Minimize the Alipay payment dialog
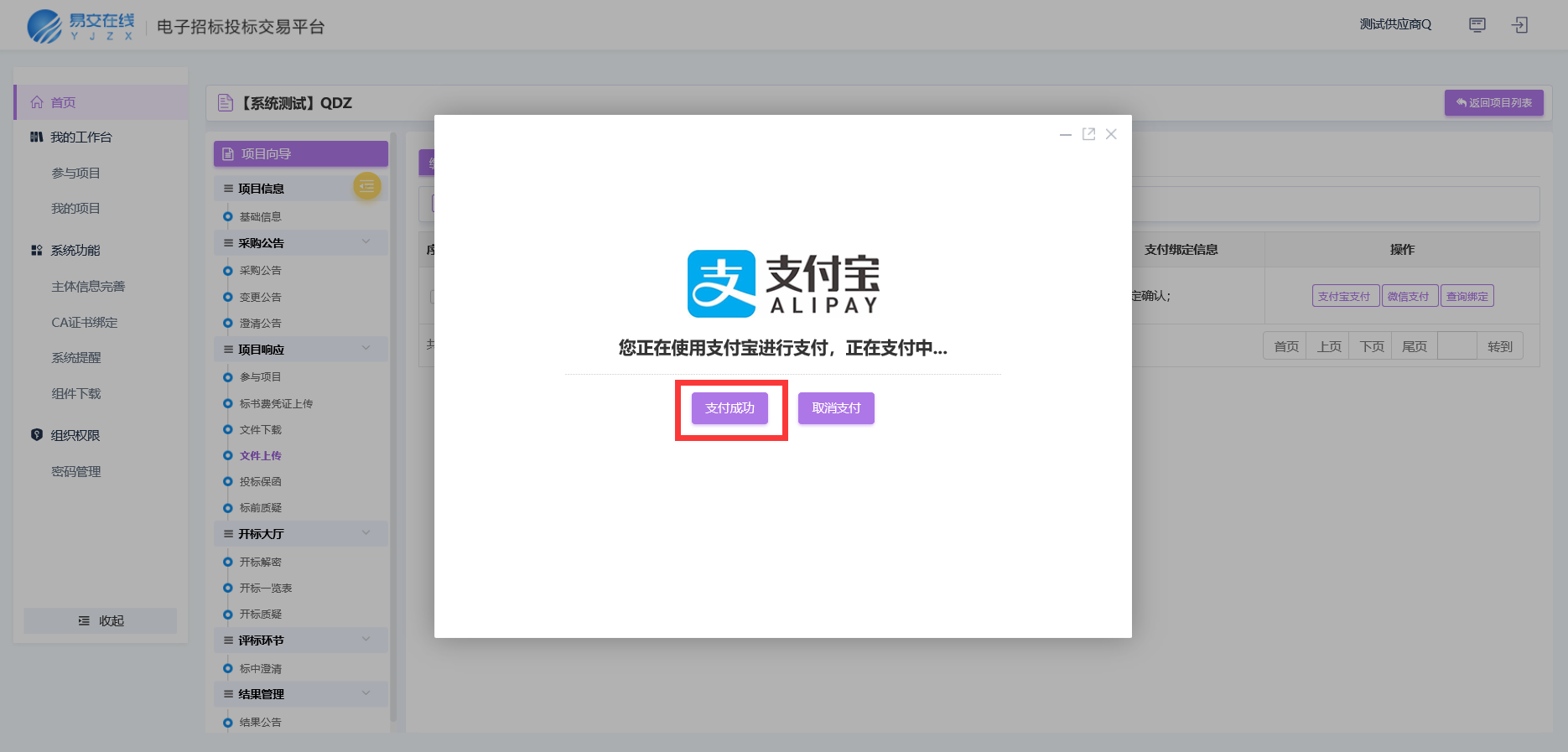 pos(1066,134)
